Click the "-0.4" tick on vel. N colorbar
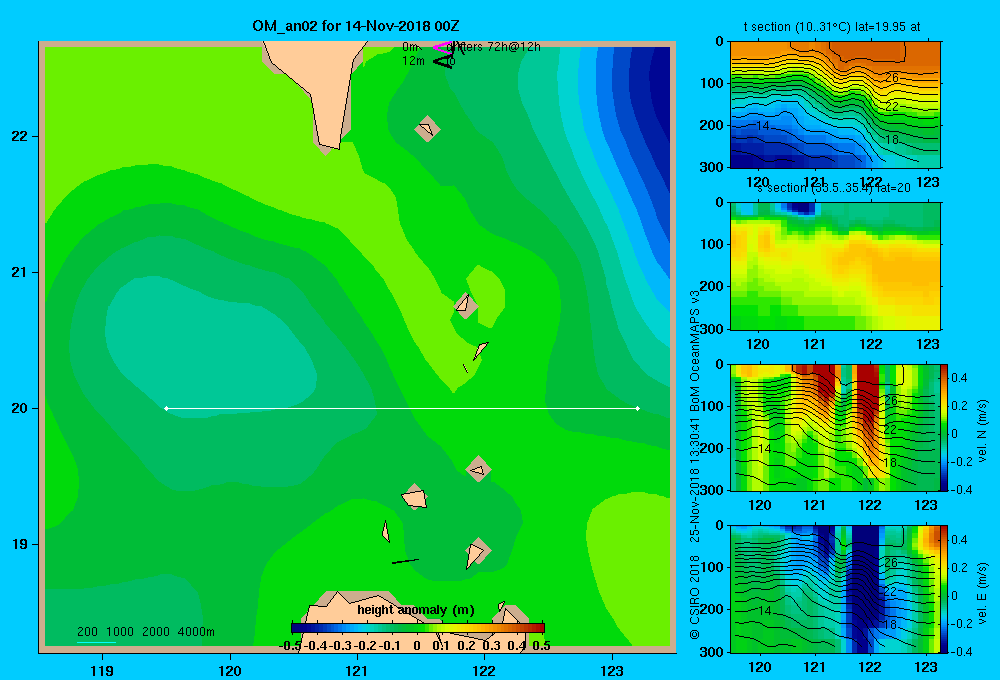 coord(960,490)
